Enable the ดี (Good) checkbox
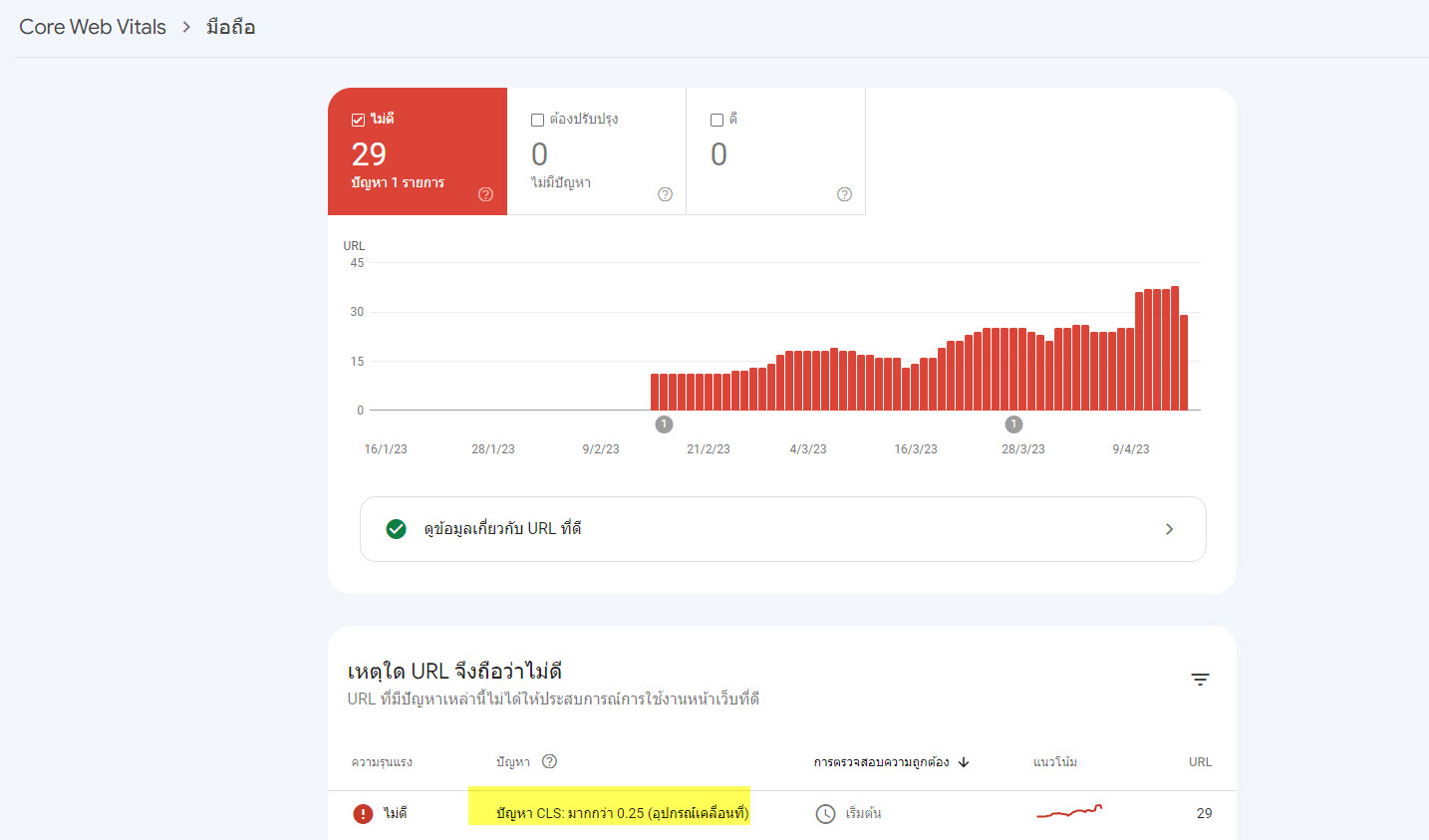Screen dimensions: 1429x840 [716, 120]
